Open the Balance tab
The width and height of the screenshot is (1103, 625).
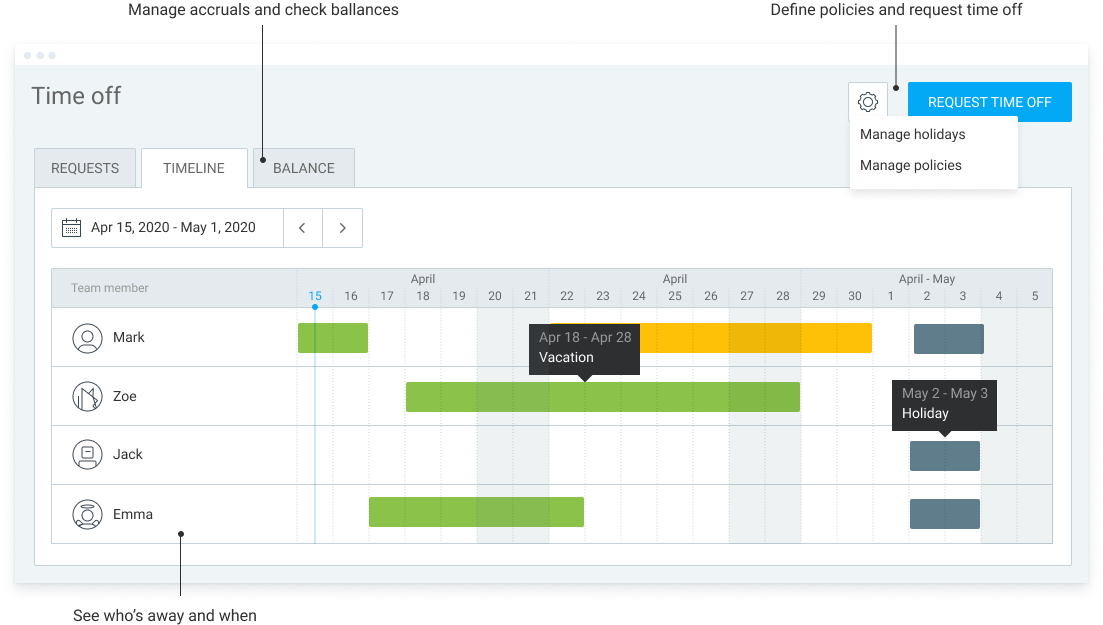click(x=304, y=168)
